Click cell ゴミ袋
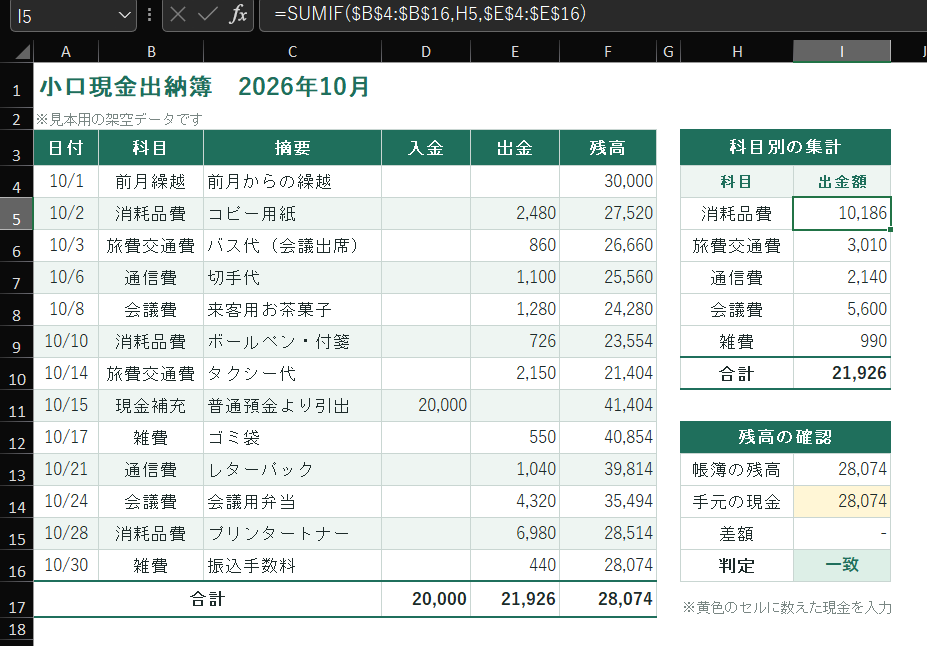The width and height of the screenshot is (927, 646). (293, 437)
